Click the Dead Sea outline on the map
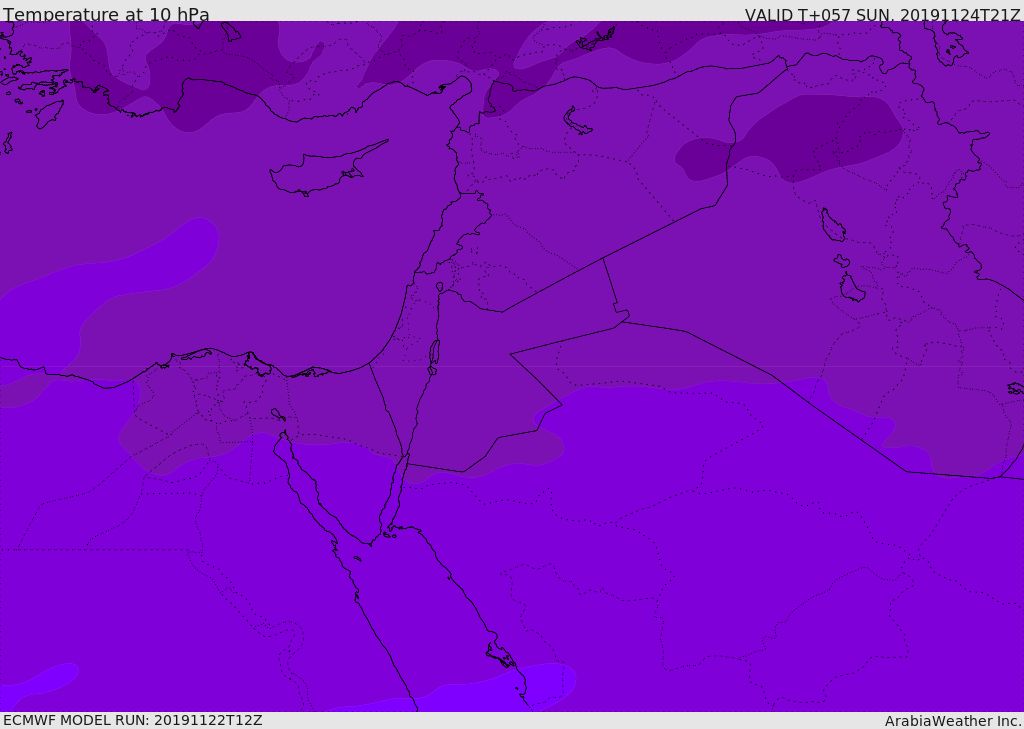This screenshot has width=1024, height=729. pyautogui.click(x=434, y=357)
